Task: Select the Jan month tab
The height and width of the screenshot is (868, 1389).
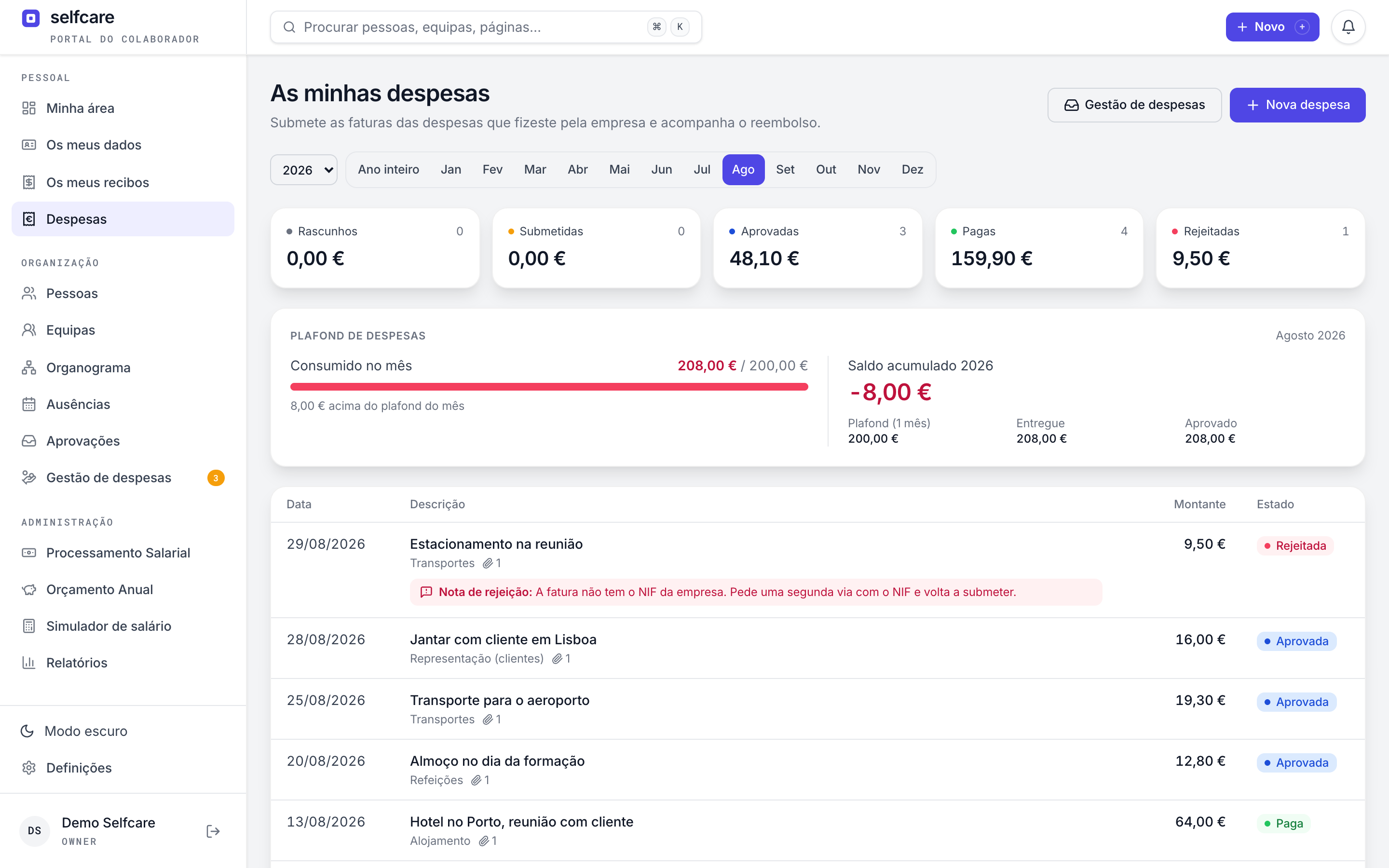Action: click(x=450, y=169)
